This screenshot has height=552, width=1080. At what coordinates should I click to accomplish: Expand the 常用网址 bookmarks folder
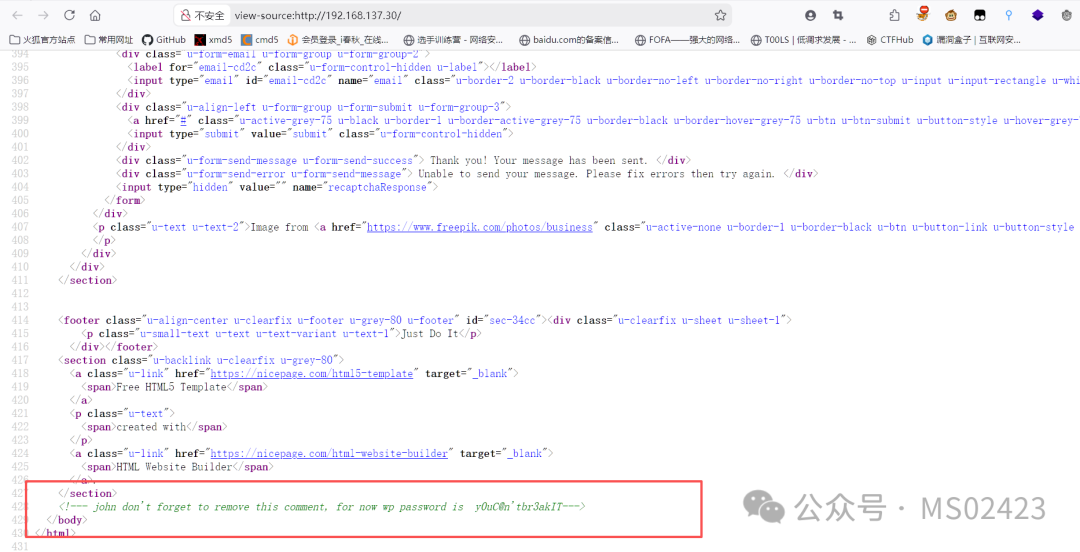[110, 40]
